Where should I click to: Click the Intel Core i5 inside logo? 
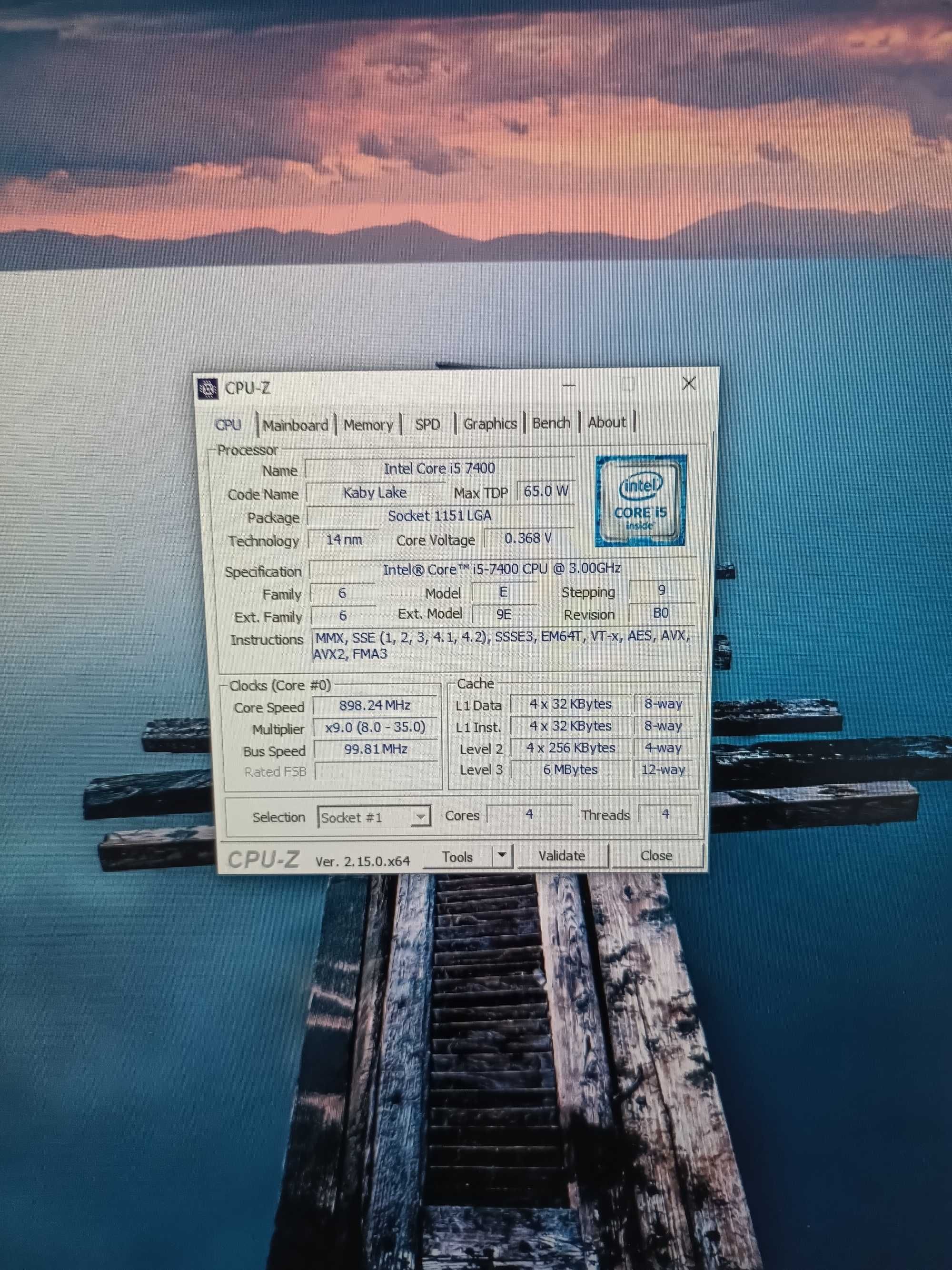(640, 500)
